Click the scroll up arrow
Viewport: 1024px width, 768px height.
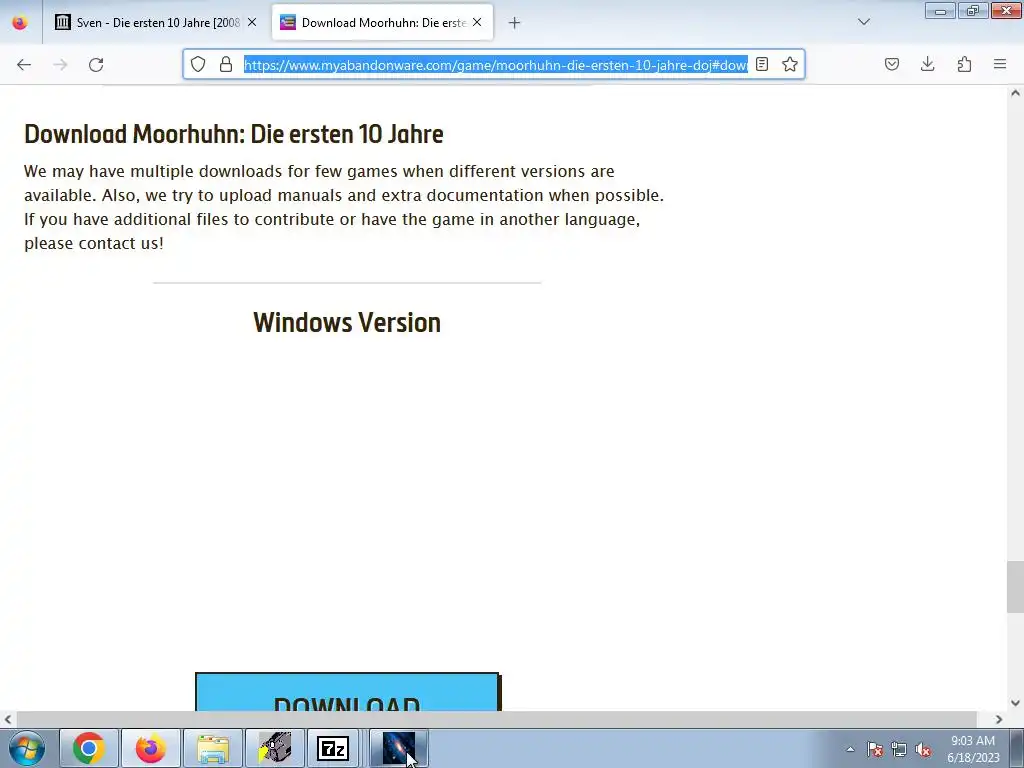(1015, 93)
